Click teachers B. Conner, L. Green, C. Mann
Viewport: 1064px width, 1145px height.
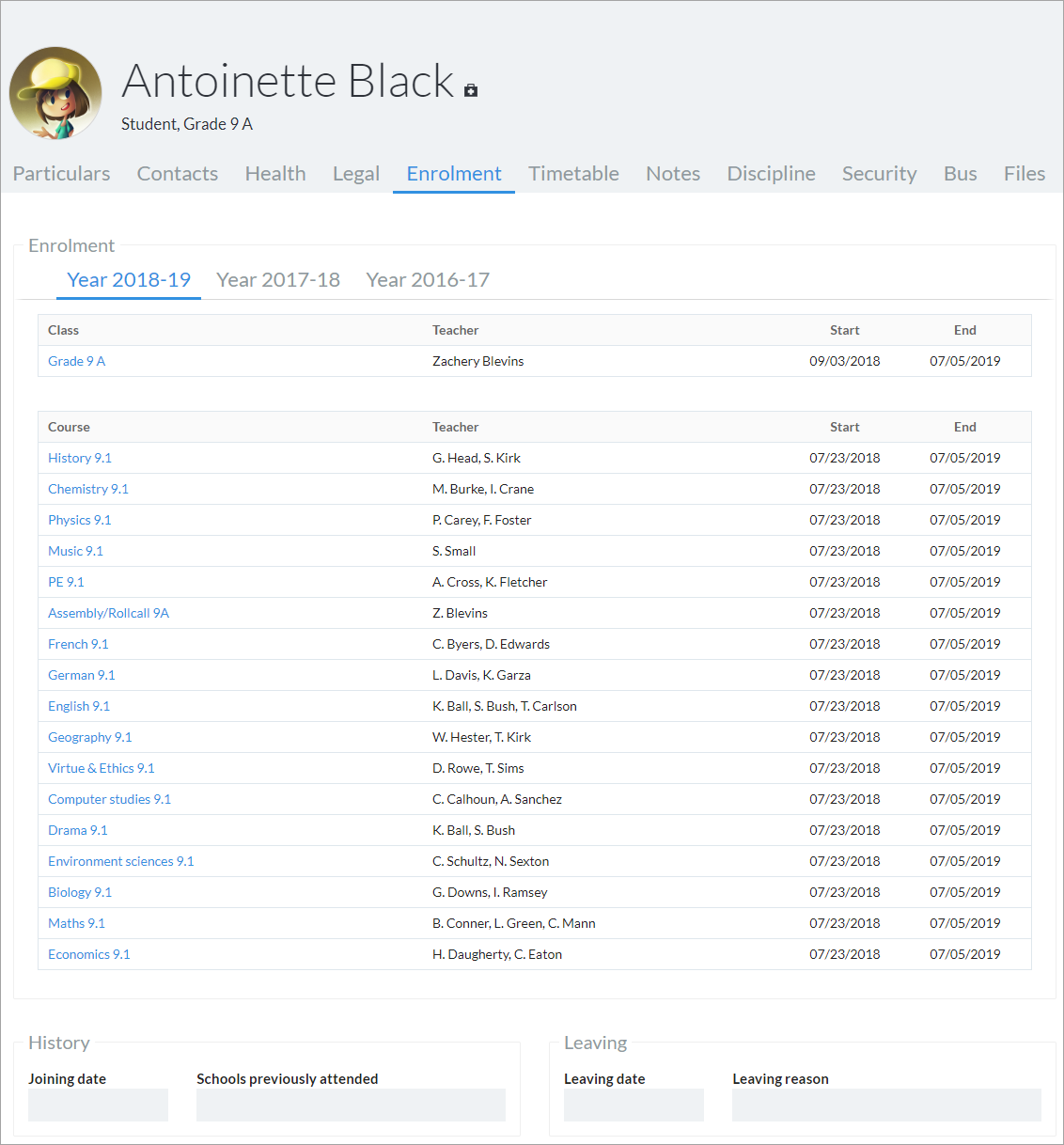(x=514, y=923)
